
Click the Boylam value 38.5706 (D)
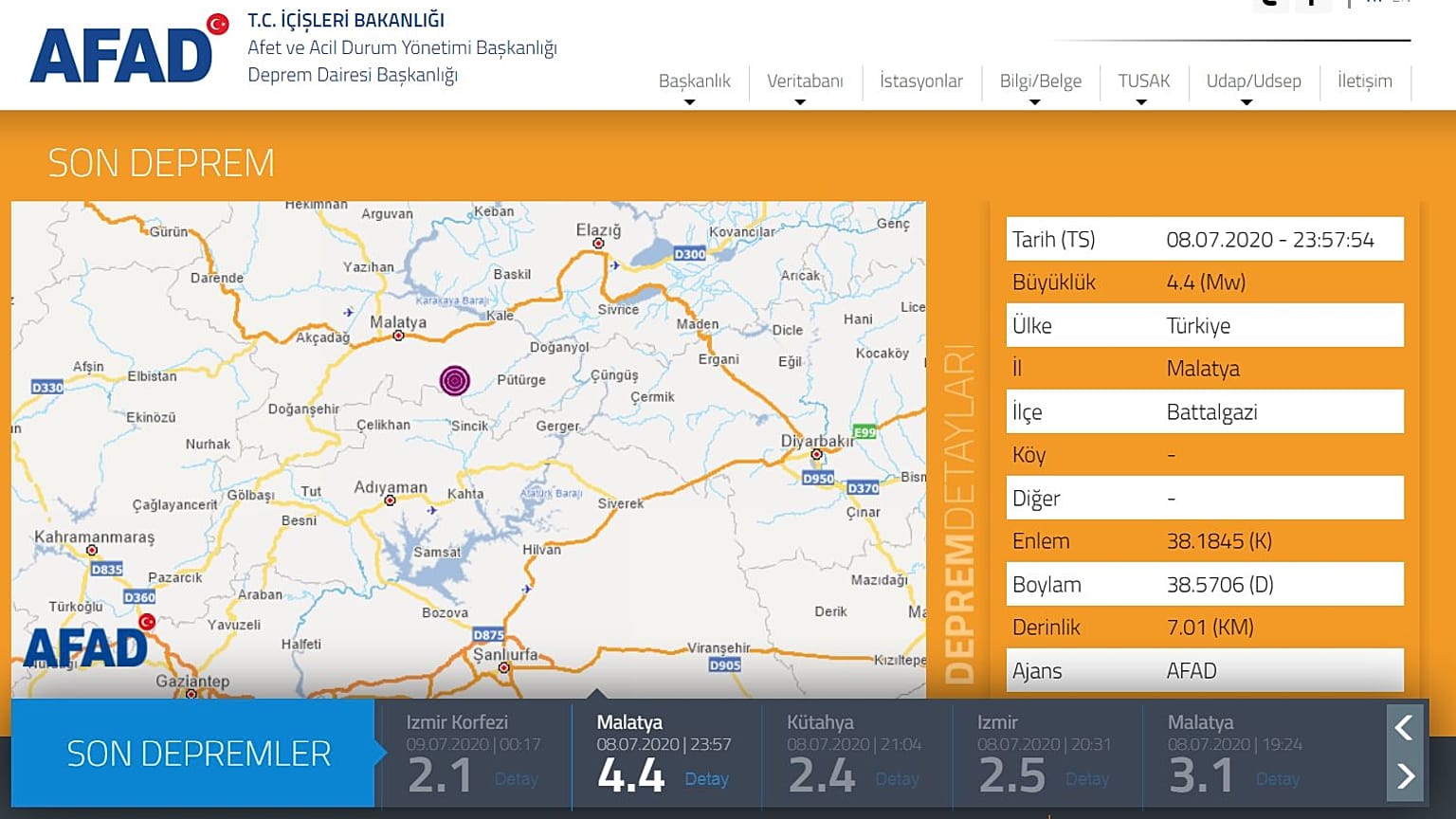click(x=1220, y=585)
